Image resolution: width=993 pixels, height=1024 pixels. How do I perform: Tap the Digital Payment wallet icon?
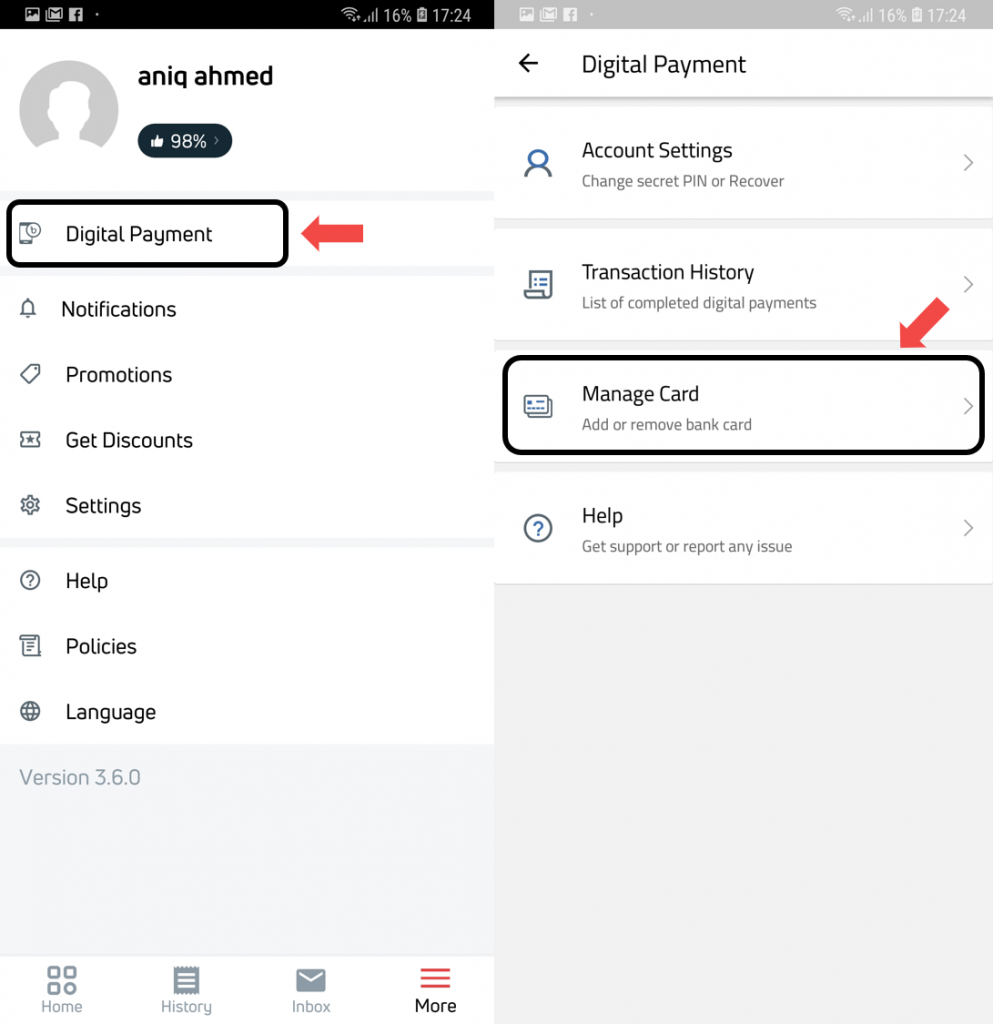point(30,232)
